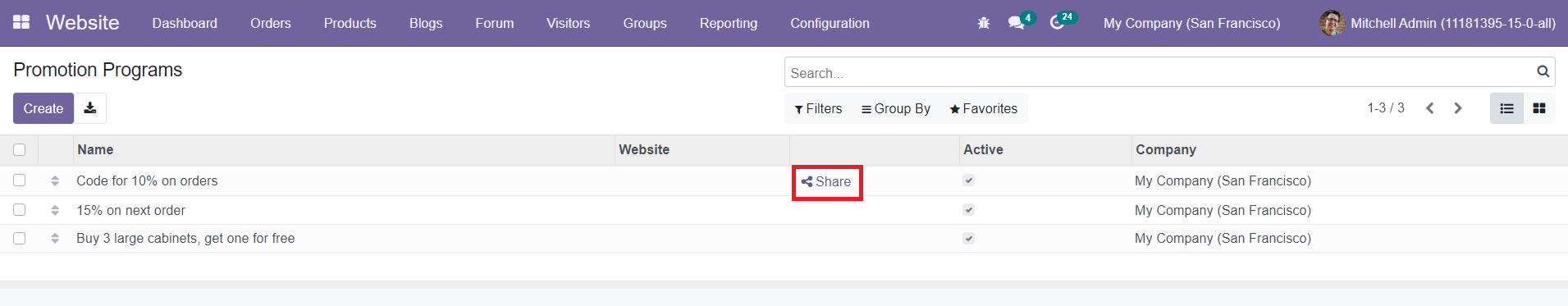Open Mitchell Admin user menu
The width and height of the screenshot is (1568, 306).
[x=1438, y=23]
